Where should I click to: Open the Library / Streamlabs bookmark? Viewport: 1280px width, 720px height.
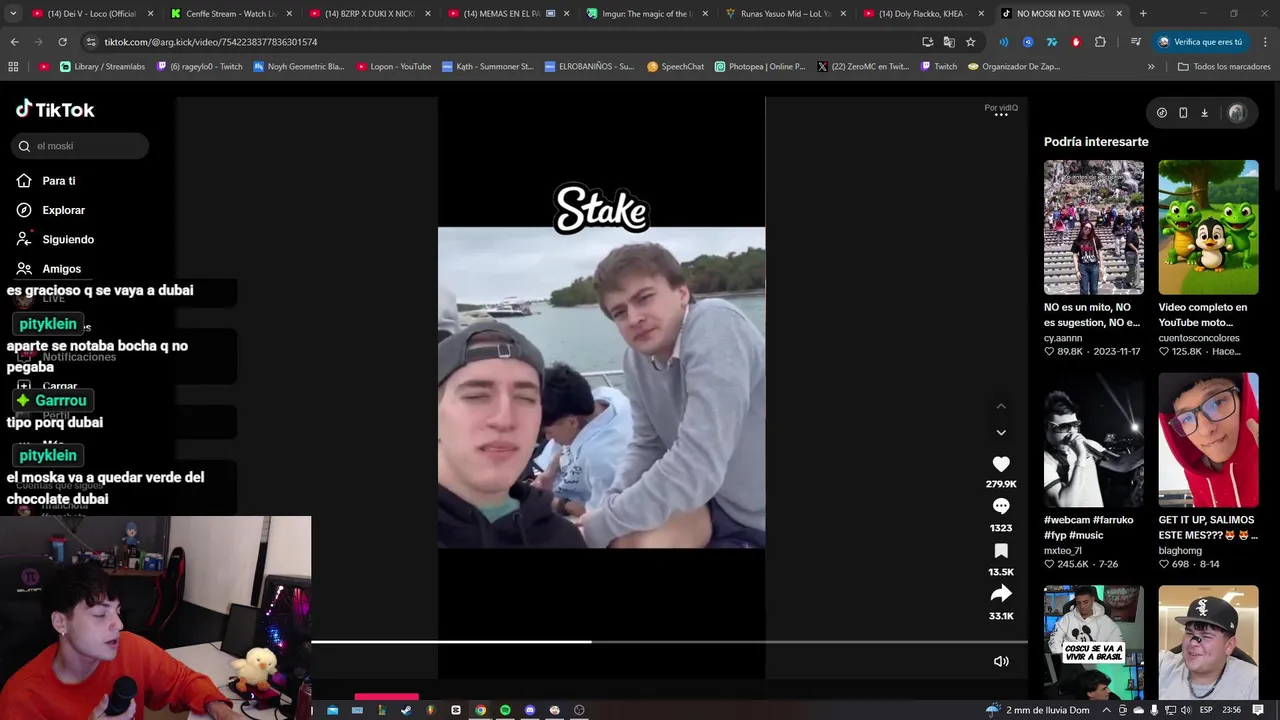click(102, 67)
